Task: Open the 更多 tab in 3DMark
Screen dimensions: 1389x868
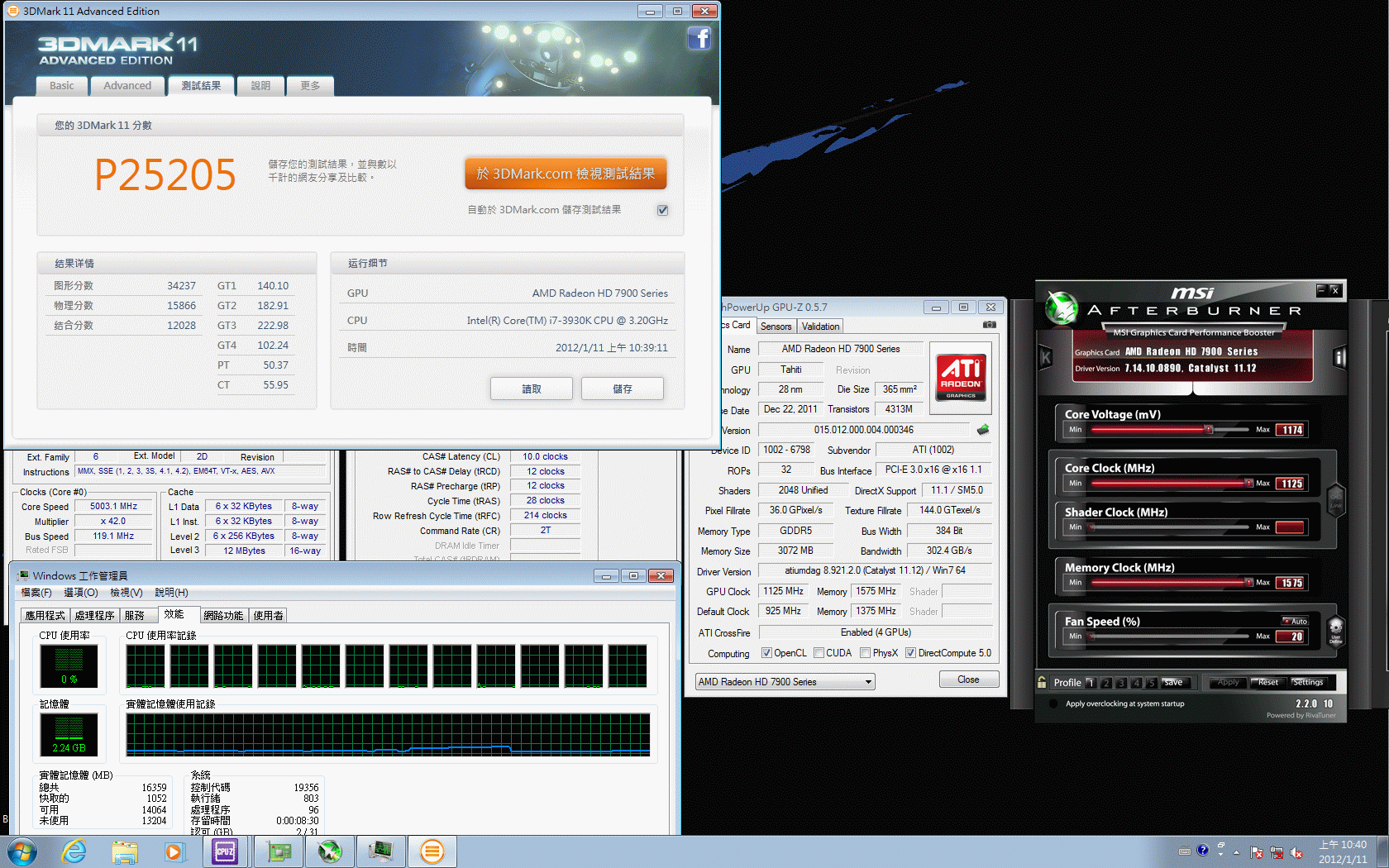Action: (310, 86)
